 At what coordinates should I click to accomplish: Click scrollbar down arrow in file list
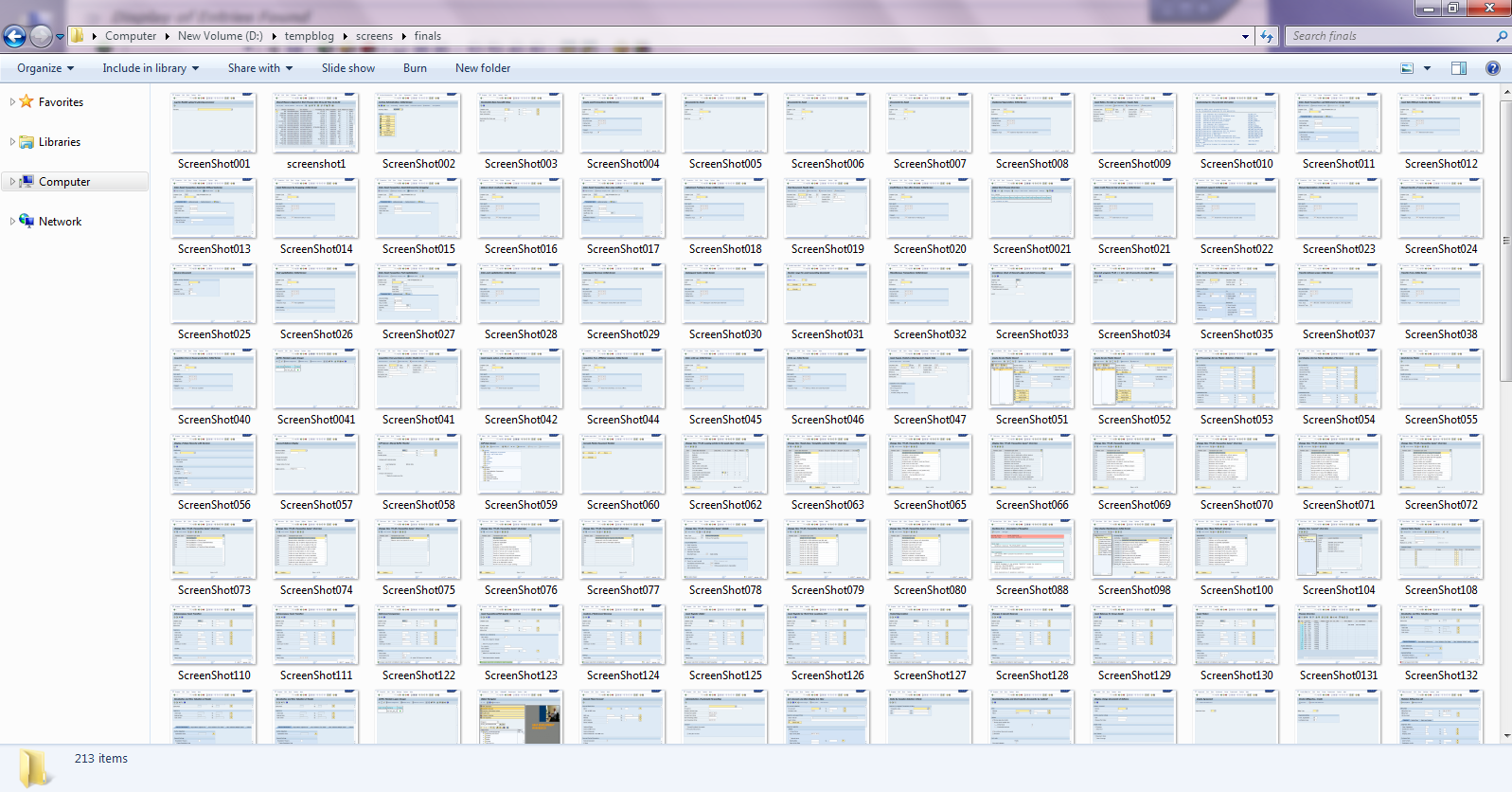point(1505,735)
